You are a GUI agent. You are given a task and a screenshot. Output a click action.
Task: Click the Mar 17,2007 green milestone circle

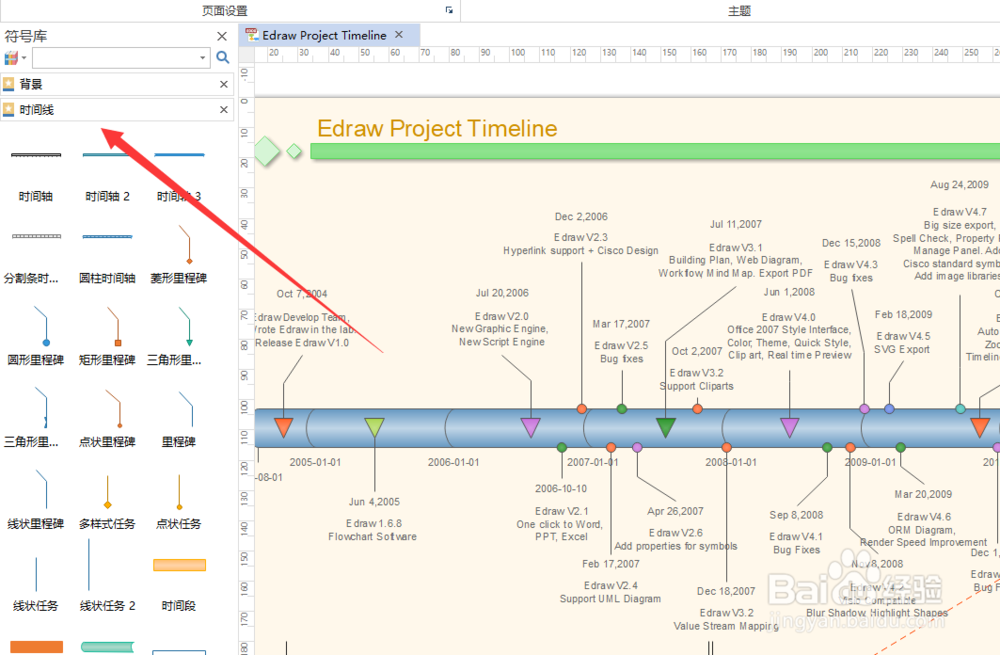pos(622,409)
